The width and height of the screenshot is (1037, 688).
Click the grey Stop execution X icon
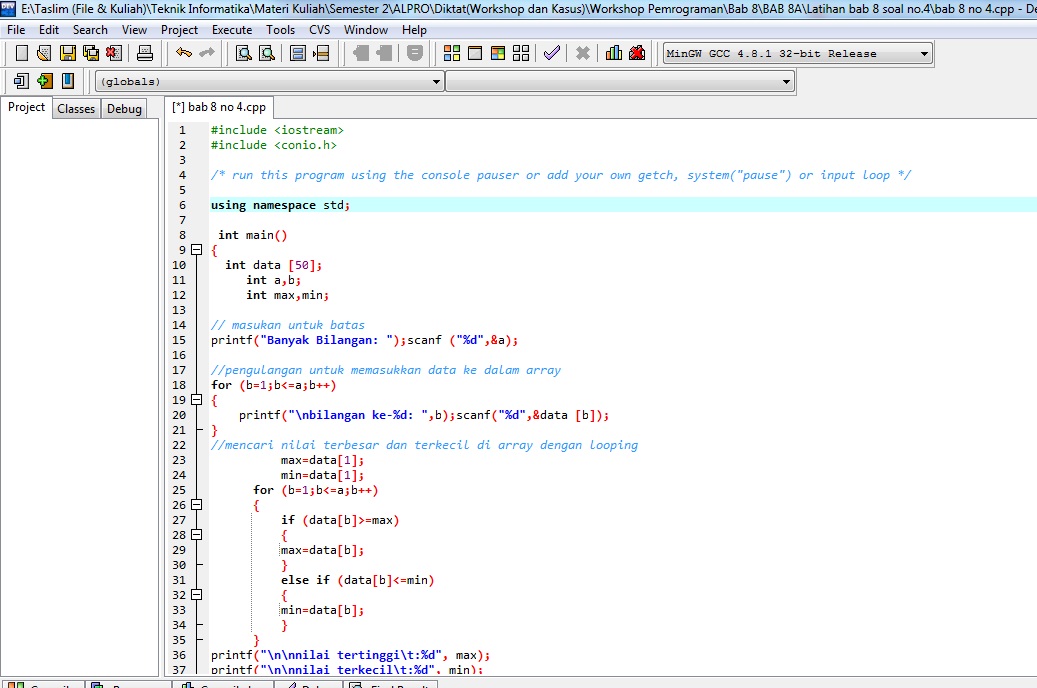tap(583, 53)
